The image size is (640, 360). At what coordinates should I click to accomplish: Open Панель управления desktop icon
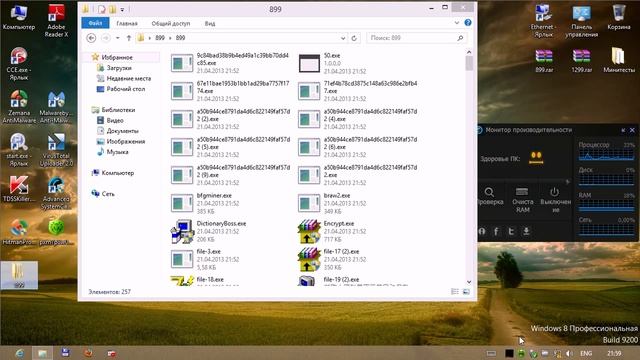(x=581, y=21)
